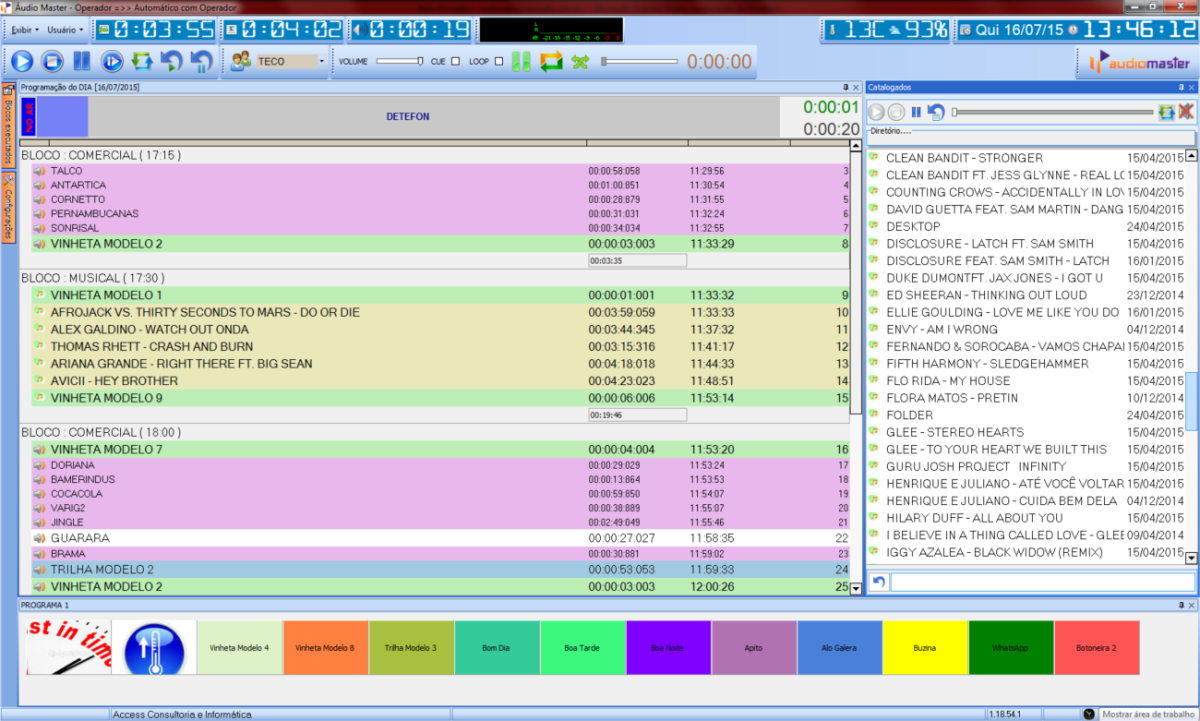The height and width of the screenshot is (721, 1200).
Task: Click Mostrar área de trabalho in the status bar
Action: [x=1148, y=714]
